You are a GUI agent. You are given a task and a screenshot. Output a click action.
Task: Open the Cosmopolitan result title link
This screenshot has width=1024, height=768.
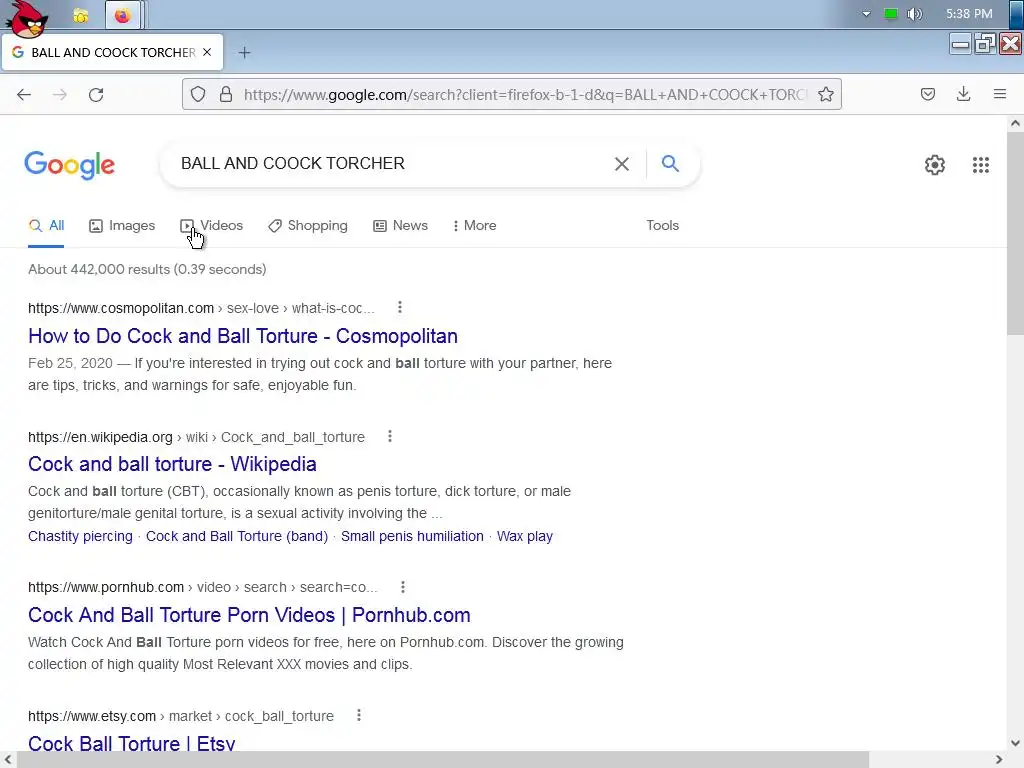(243, 336)
